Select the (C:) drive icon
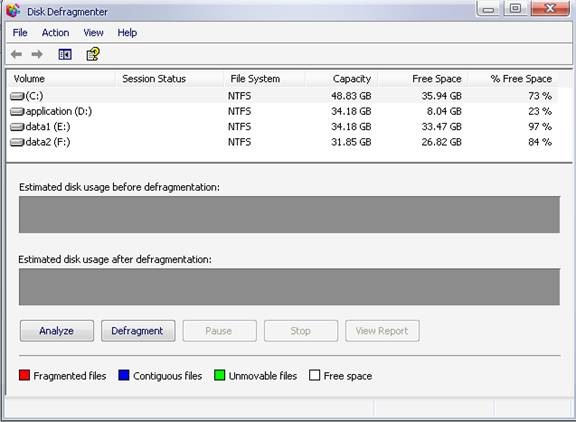 click(x=17, y=96)
